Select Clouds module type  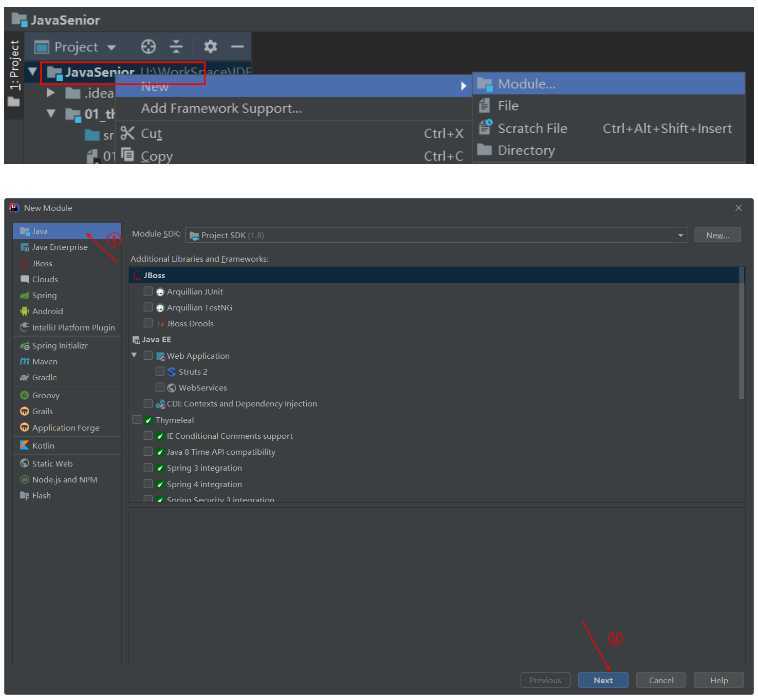coord(67,279)
